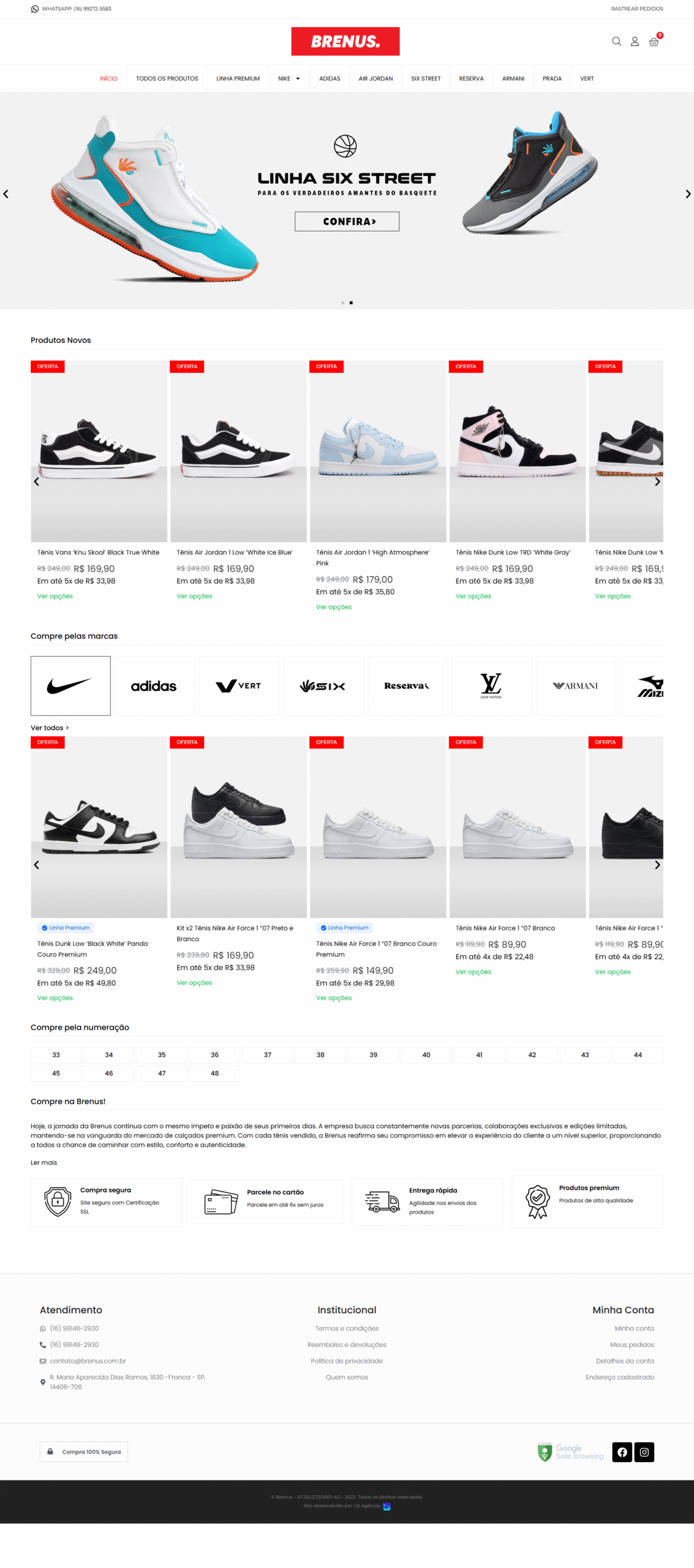Expand the NIKE dropdown menu
694x1568 pixels.
[x=289, y=78]
